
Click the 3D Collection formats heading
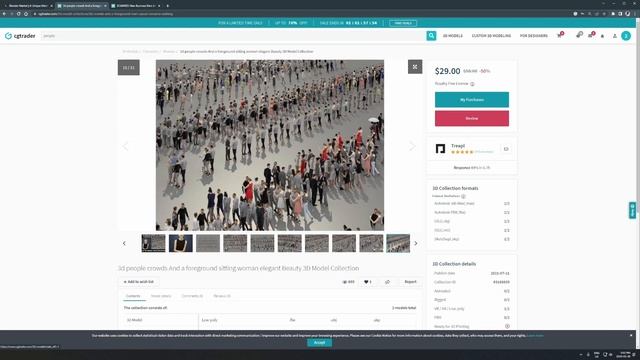point(455,188)
